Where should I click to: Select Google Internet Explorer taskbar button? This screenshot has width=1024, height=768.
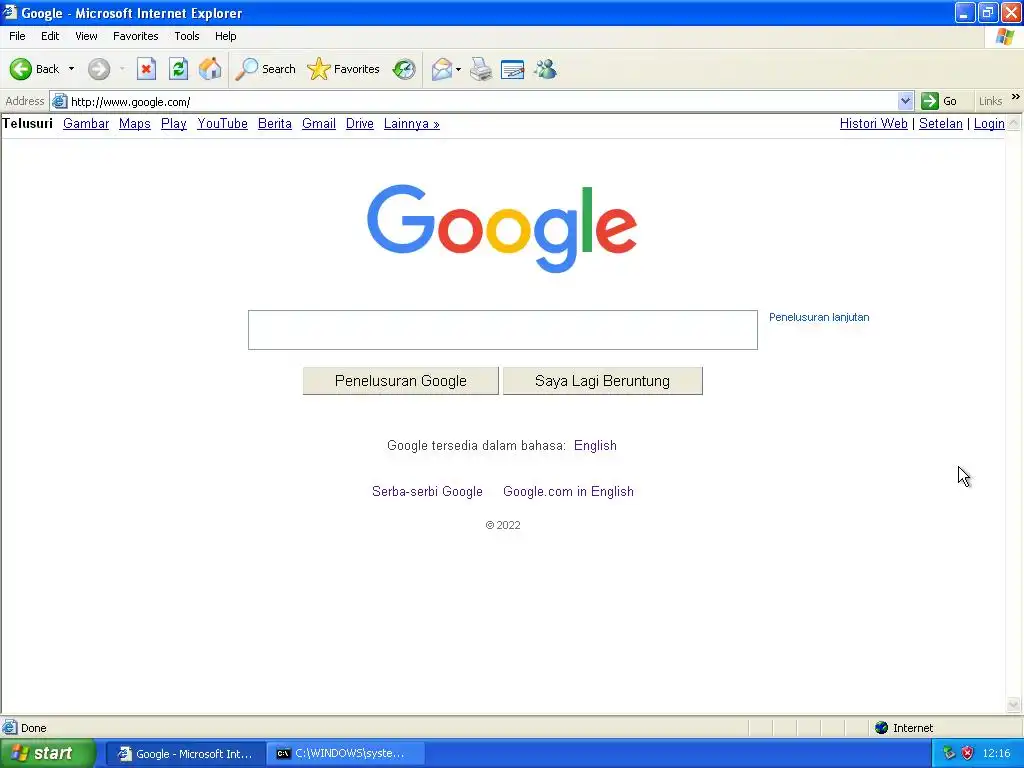point(186,754)
